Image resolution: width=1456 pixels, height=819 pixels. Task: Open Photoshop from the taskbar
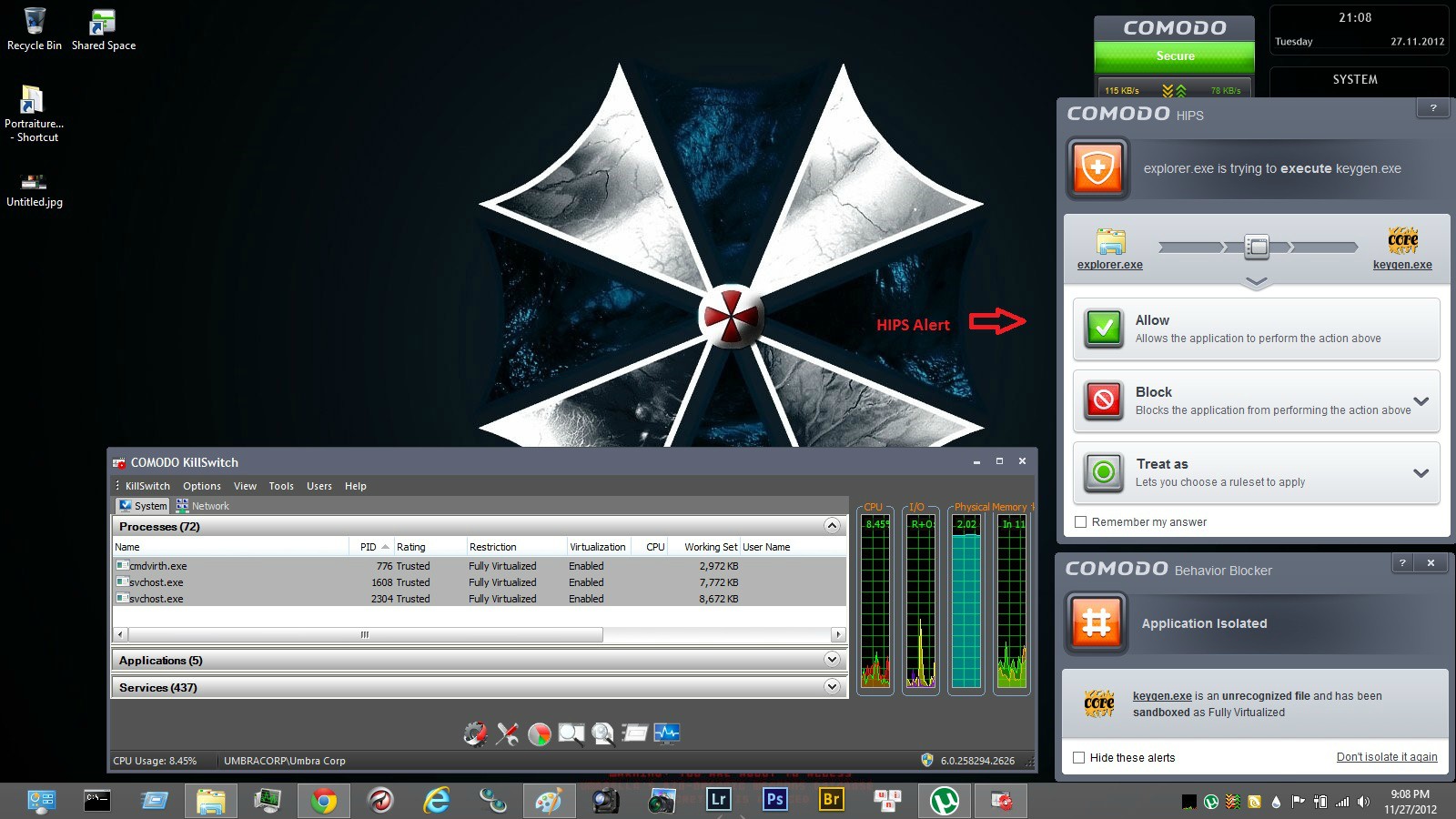tap(775, 800)
